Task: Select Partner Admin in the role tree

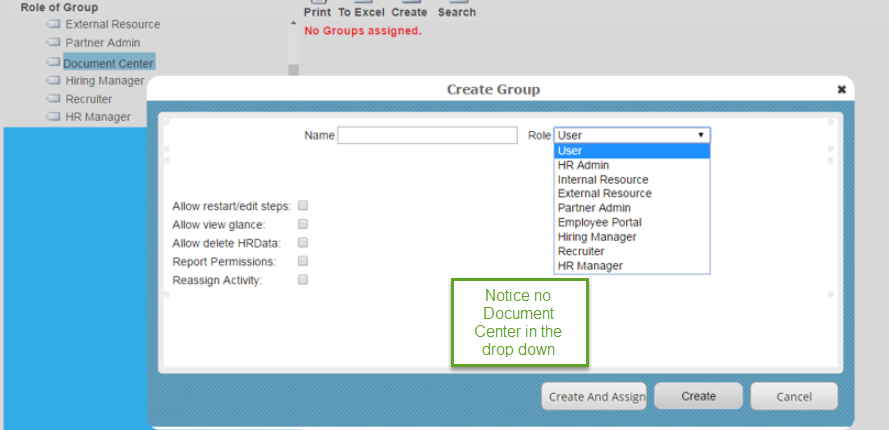Action: click(103, 43)
